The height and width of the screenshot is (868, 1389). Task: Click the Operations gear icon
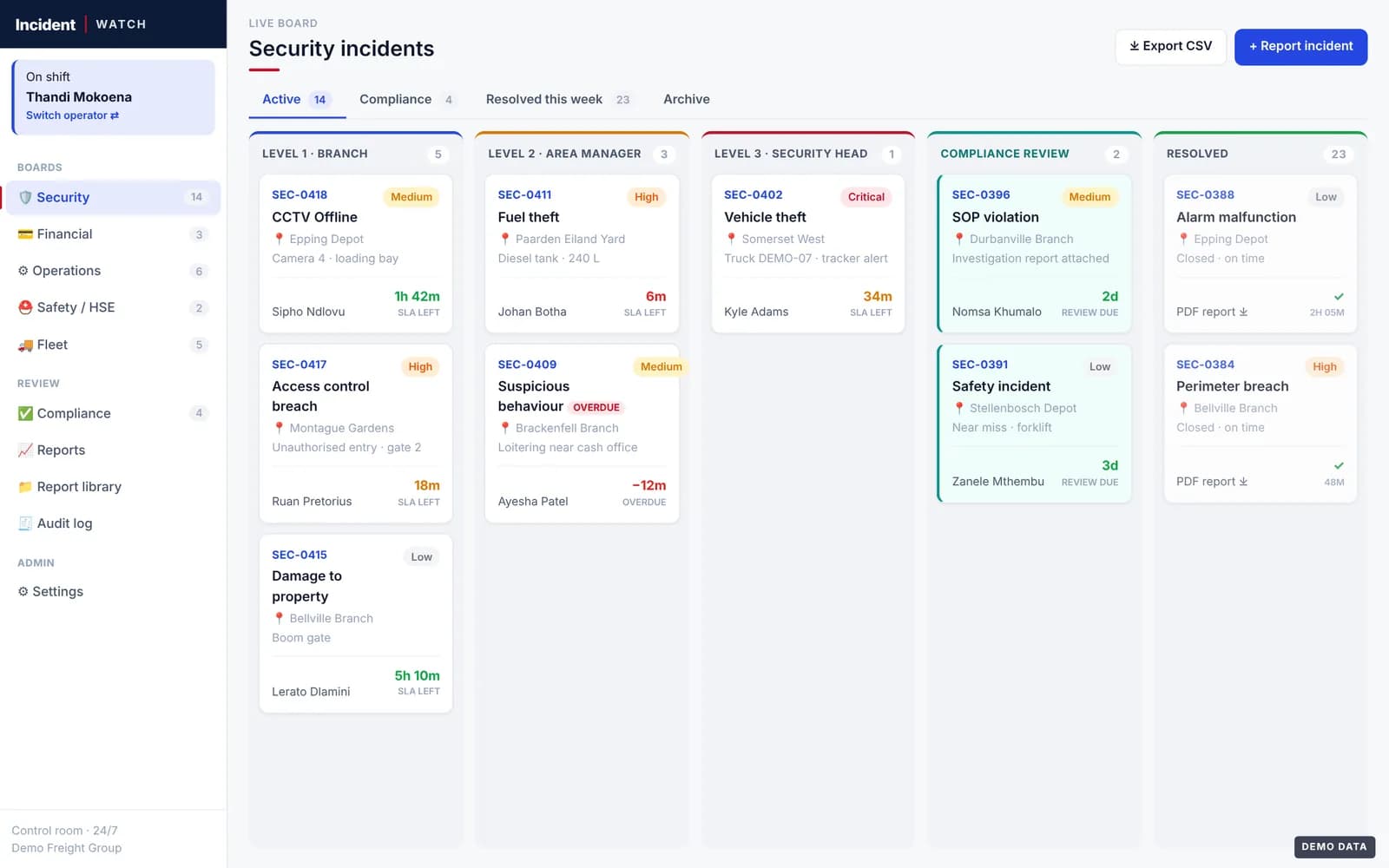23,271
